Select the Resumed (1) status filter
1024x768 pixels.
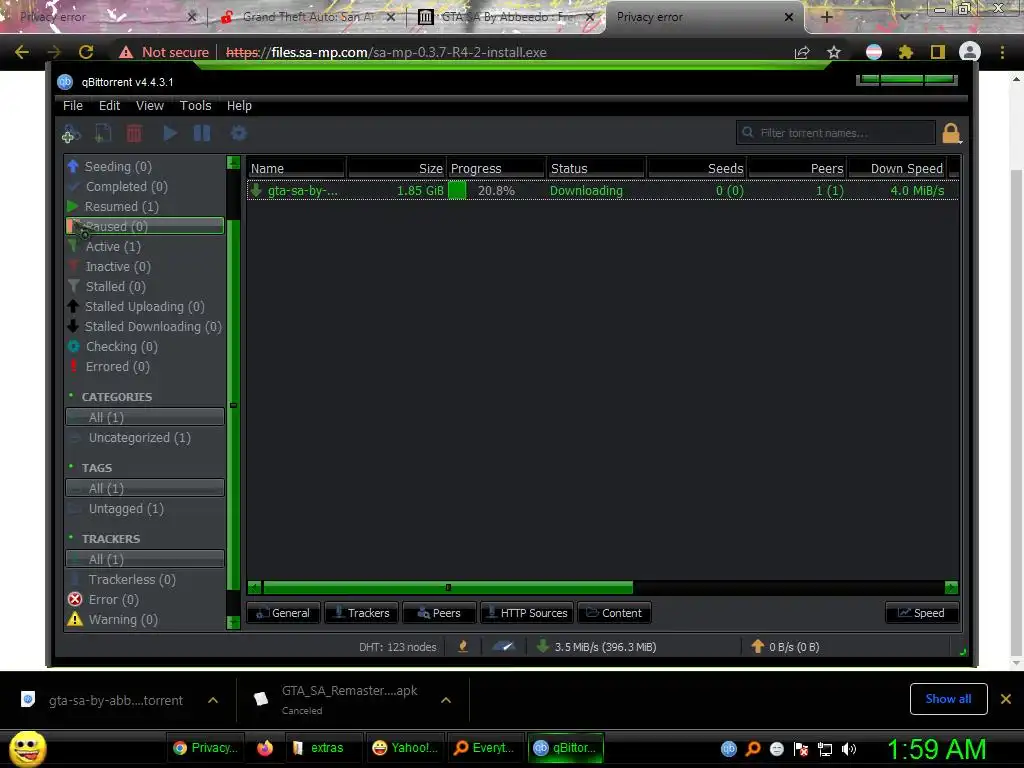pyautogui.click(x=144, y=206)
